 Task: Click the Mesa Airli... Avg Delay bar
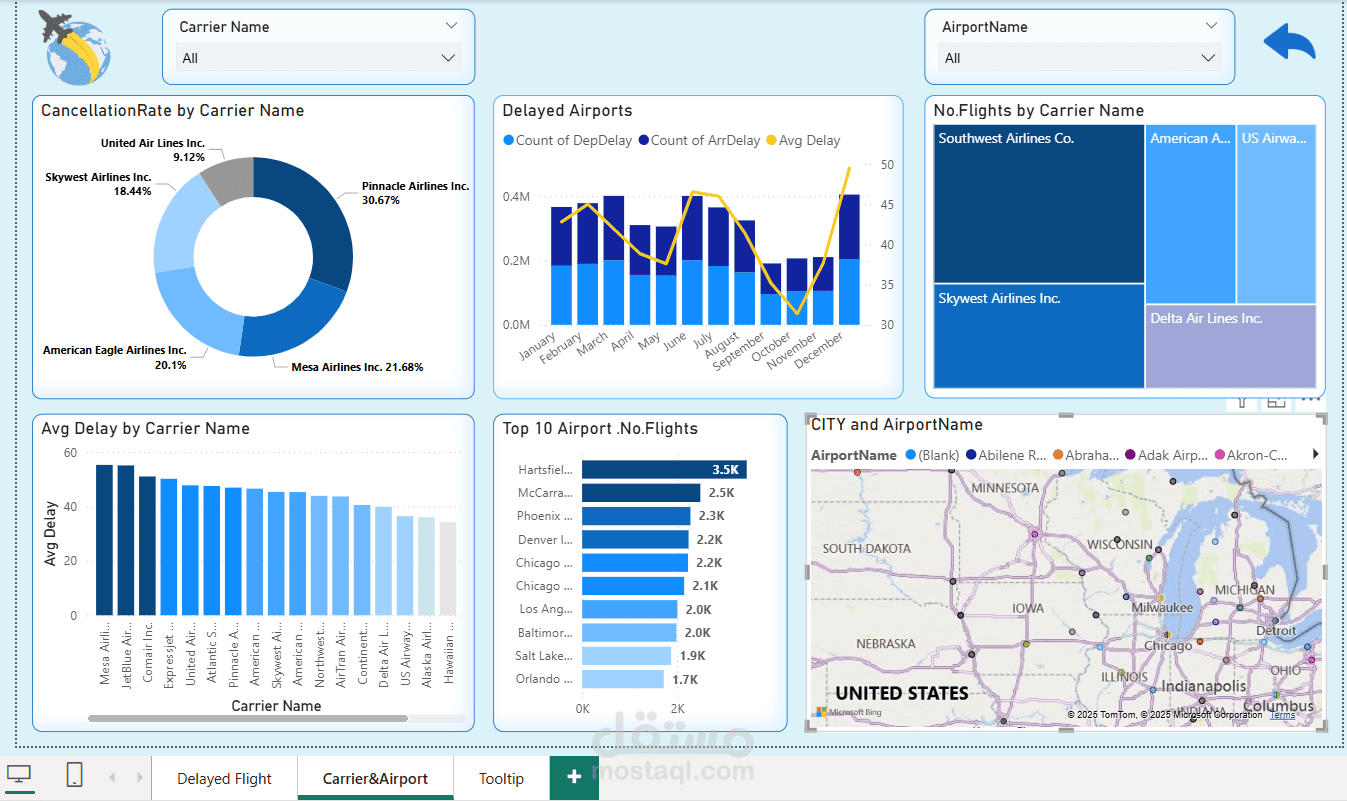105,540
